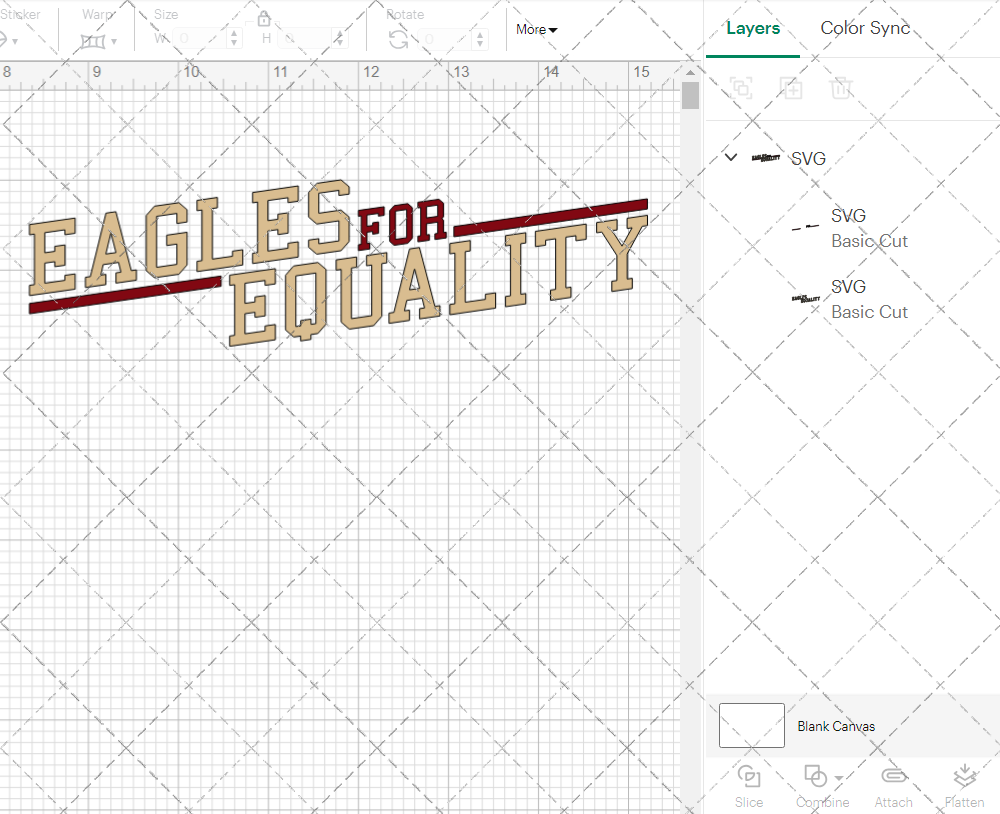The height and width of the screenshot is (814, 1000).
Task: Click the Blank Canvas color swatch
Action: click(x=751, y=726)
